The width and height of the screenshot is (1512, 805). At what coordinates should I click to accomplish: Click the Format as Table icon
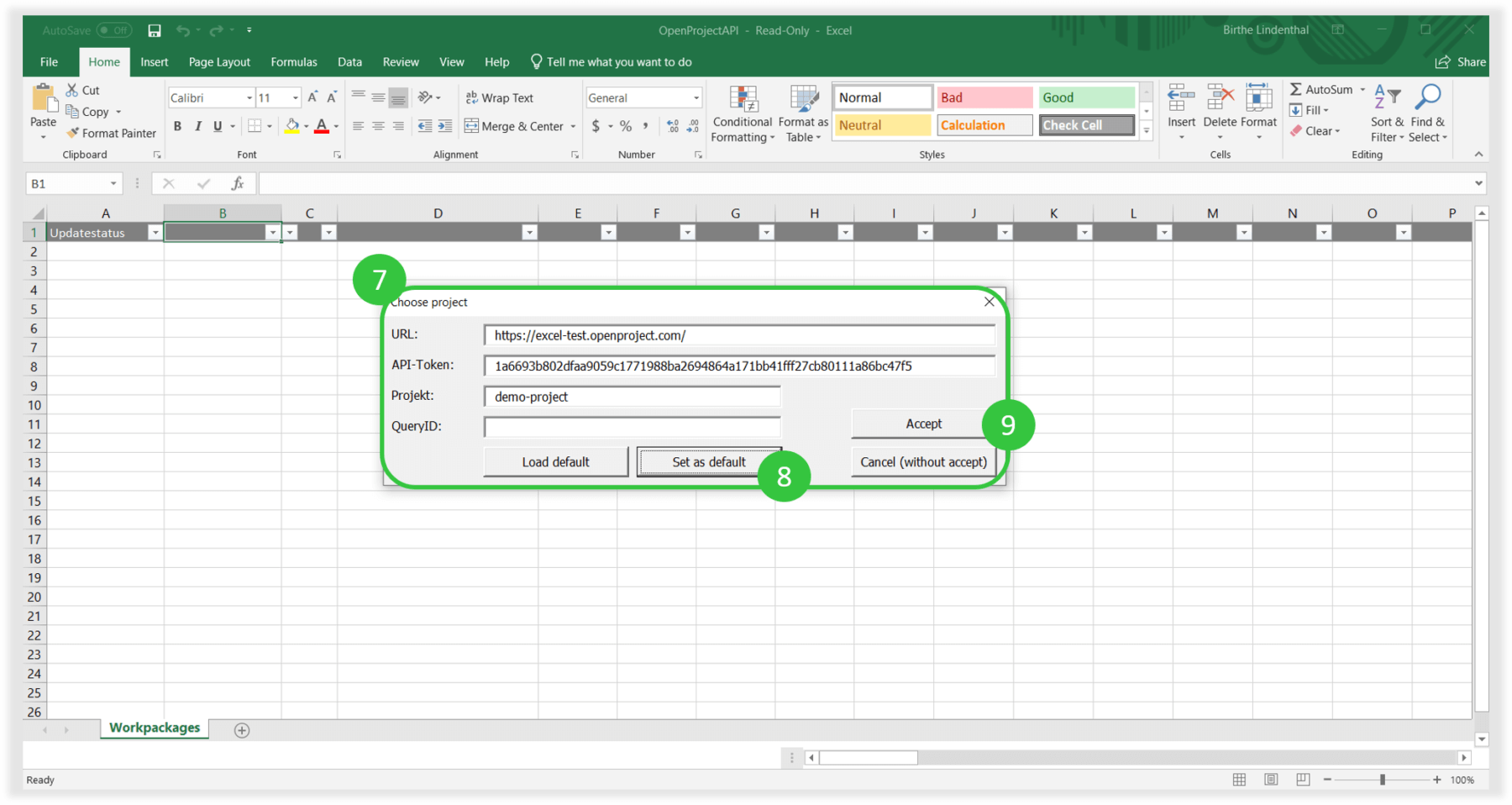tap(803, 101)
